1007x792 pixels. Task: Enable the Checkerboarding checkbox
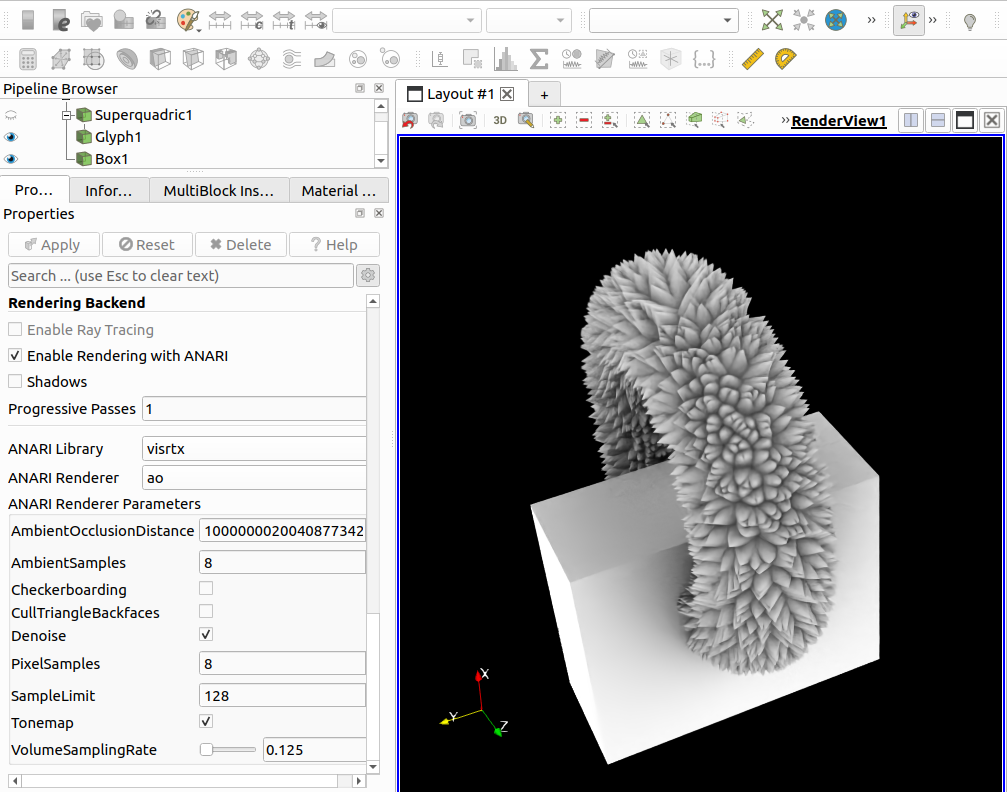coord(206,589)
